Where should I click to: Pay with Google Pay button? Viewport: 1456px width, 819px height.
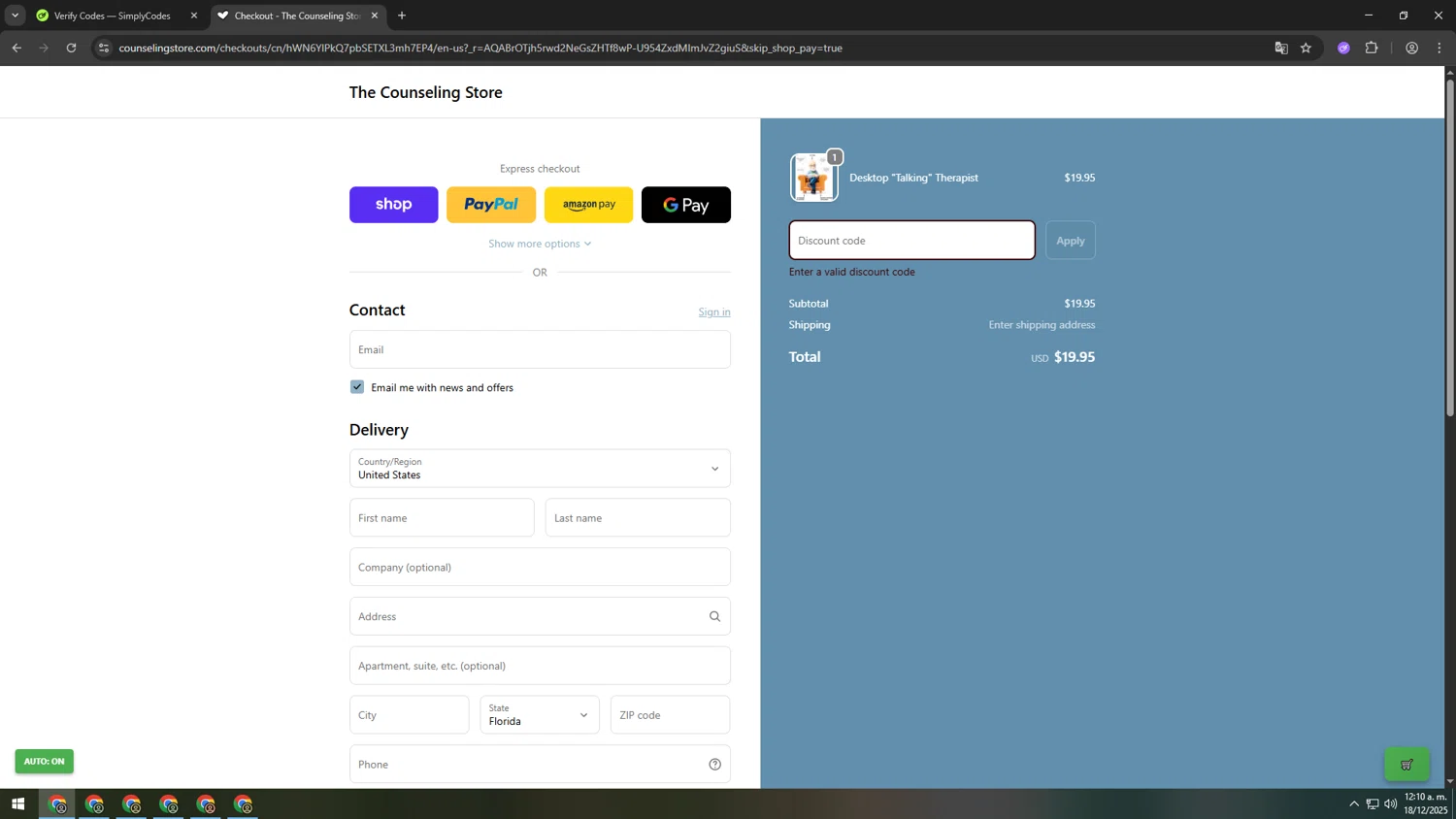point(686,205)
